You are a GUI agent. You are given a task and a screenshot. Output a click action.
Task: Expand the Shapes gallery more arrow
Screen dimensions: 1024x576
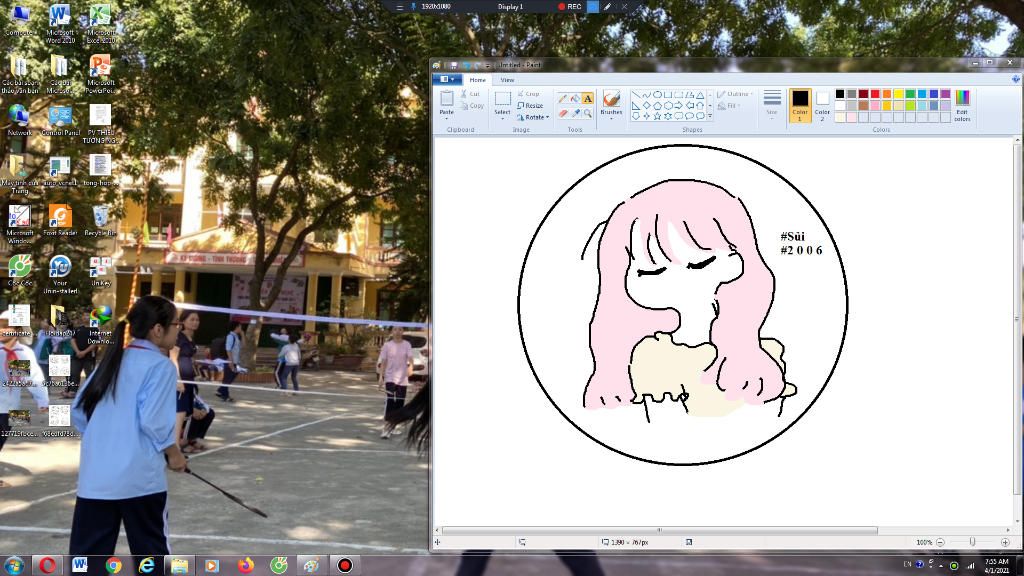coord(710,116)
